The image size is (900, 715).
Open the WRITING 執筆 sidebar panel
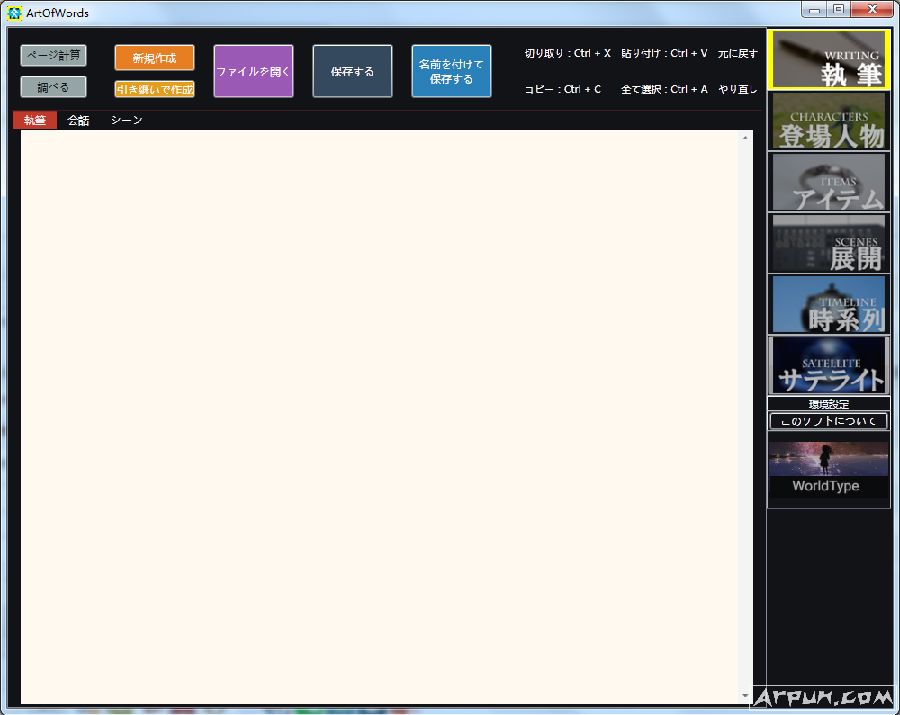point(828,60)
